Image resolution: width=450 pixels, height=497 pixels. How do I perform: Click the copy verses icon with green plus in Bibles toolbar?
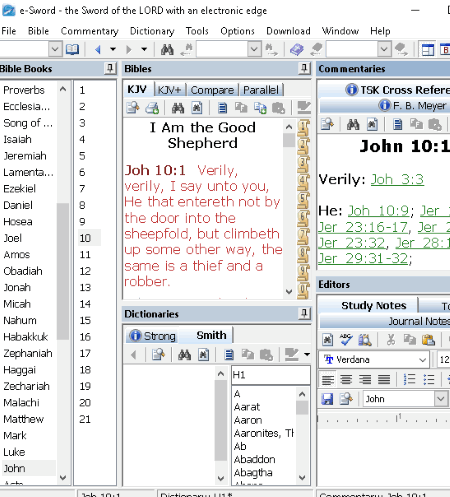260,108
